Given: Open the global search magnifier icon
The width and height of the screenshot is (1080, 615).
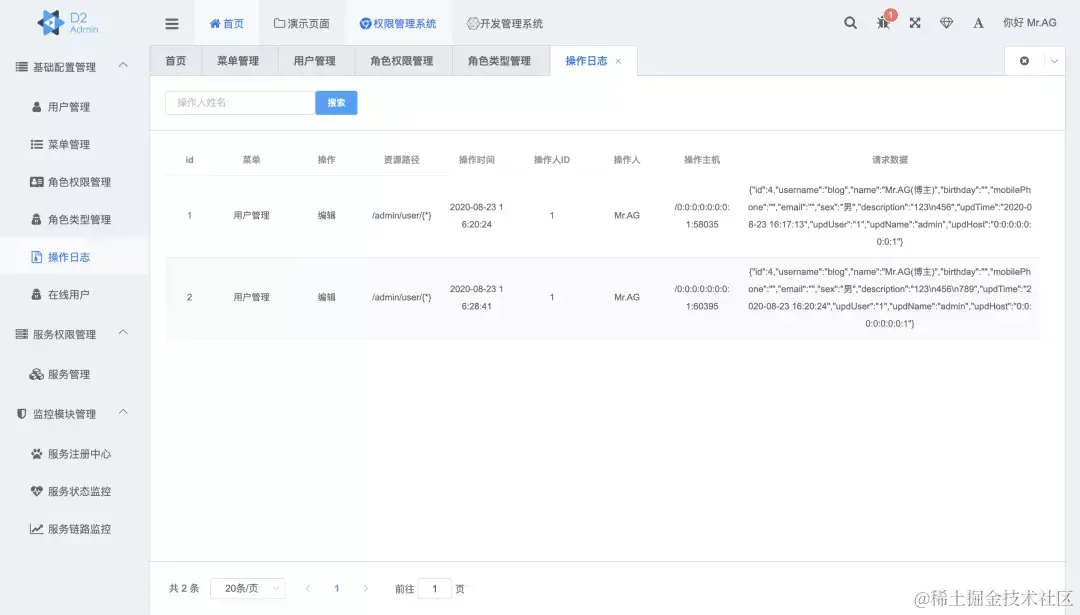Looking at the screenshot, I should pyautogui.click(x=849, y=22).
